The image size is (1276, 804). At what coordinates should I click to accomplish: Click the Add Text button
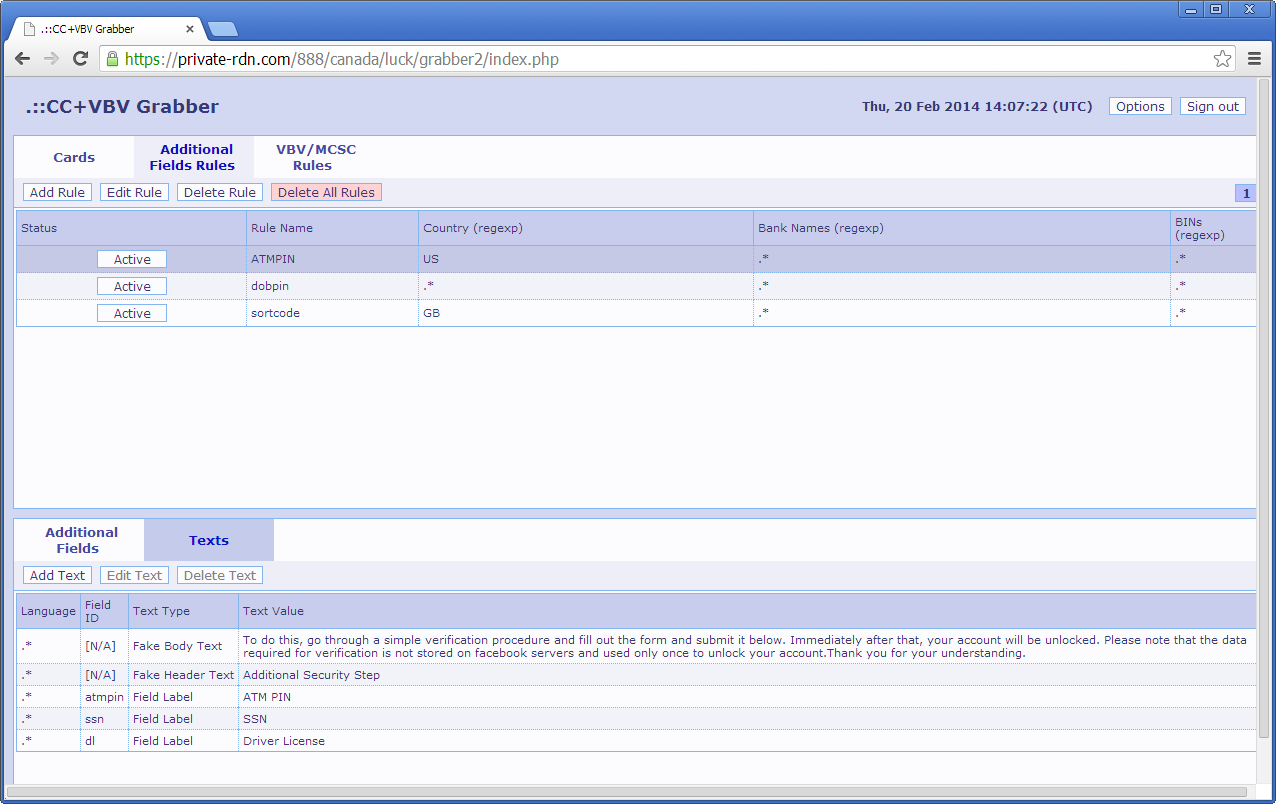pos(57,575)
